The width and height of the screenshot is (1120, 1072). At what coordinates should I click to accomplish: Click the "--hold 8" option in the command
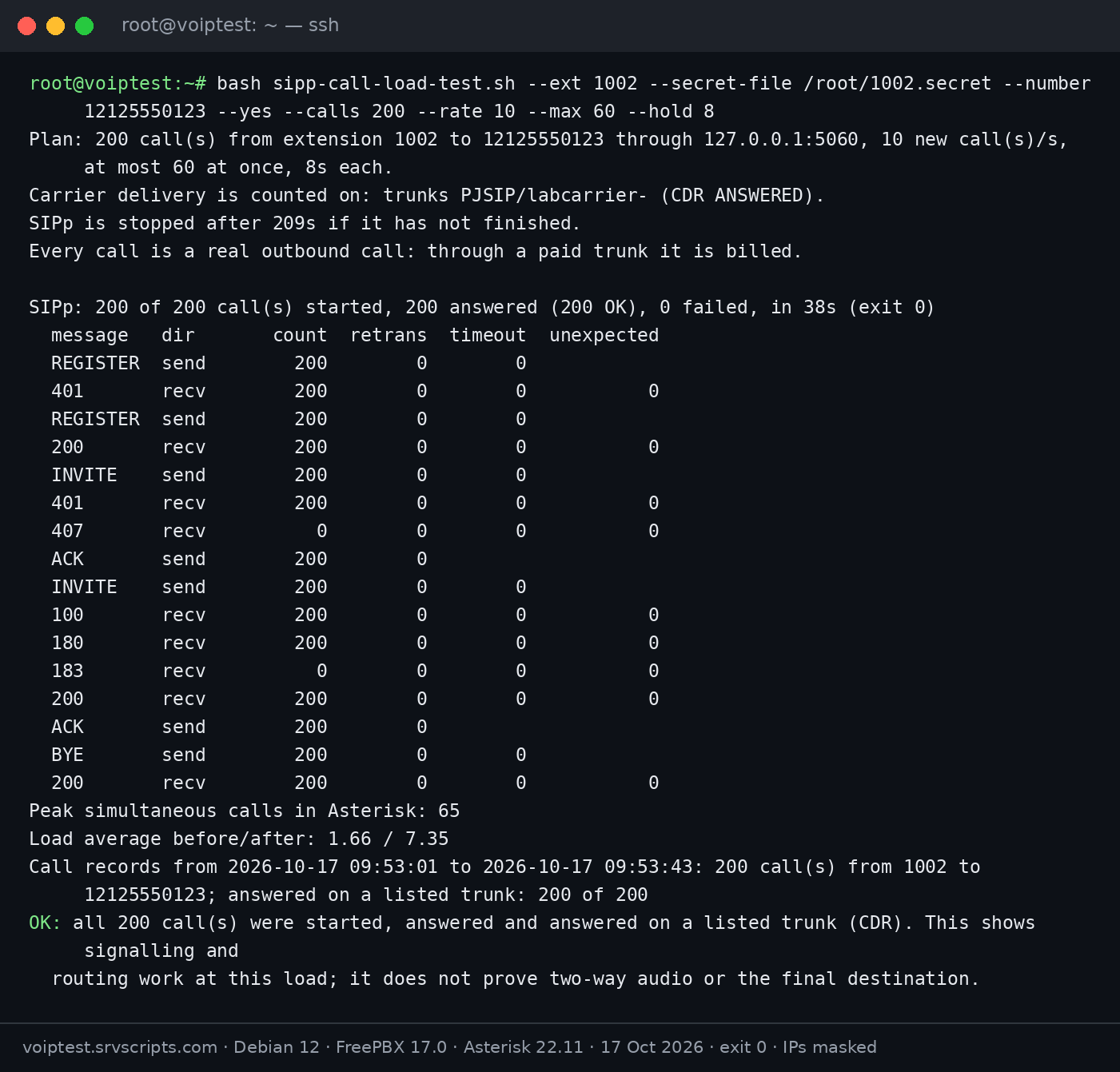[671, 111]
